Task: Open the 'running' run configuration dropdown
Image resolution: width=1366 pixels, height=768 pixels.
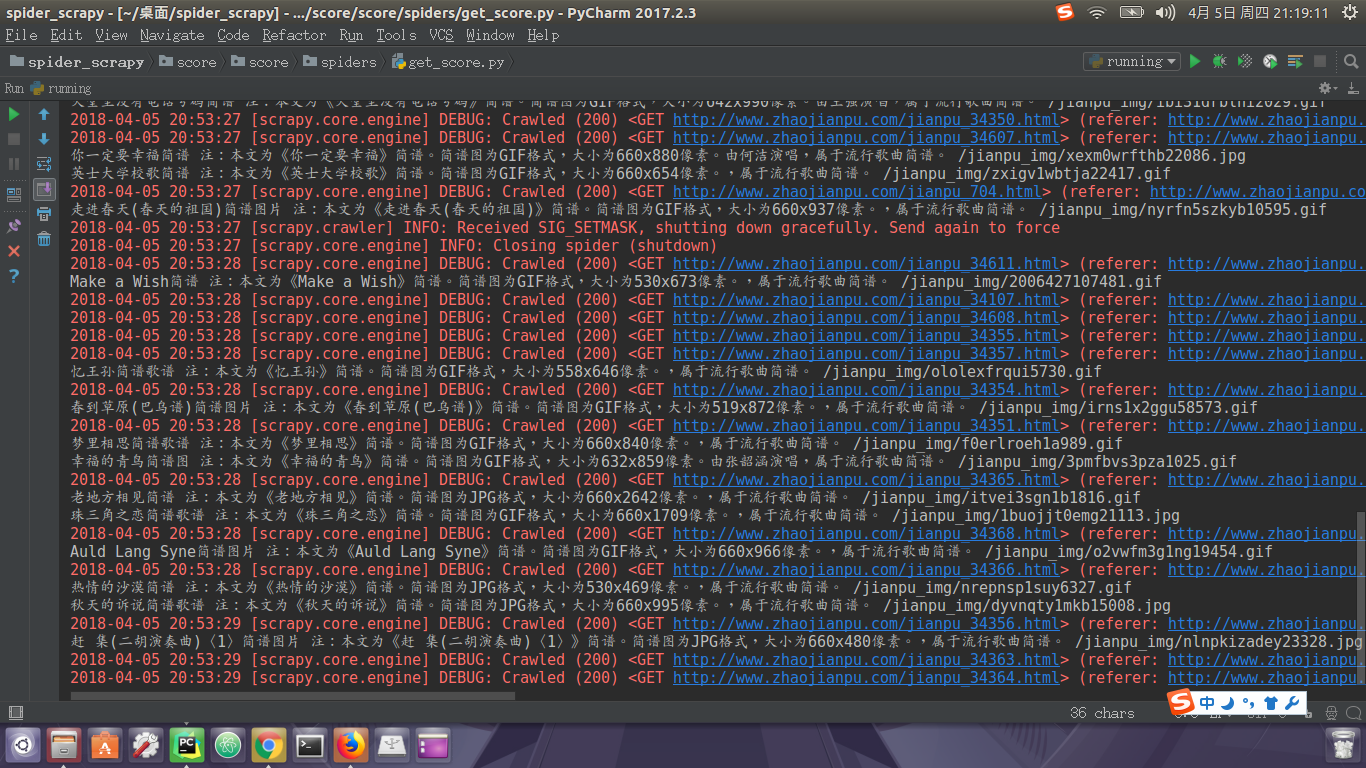Action: point(1132,62)
